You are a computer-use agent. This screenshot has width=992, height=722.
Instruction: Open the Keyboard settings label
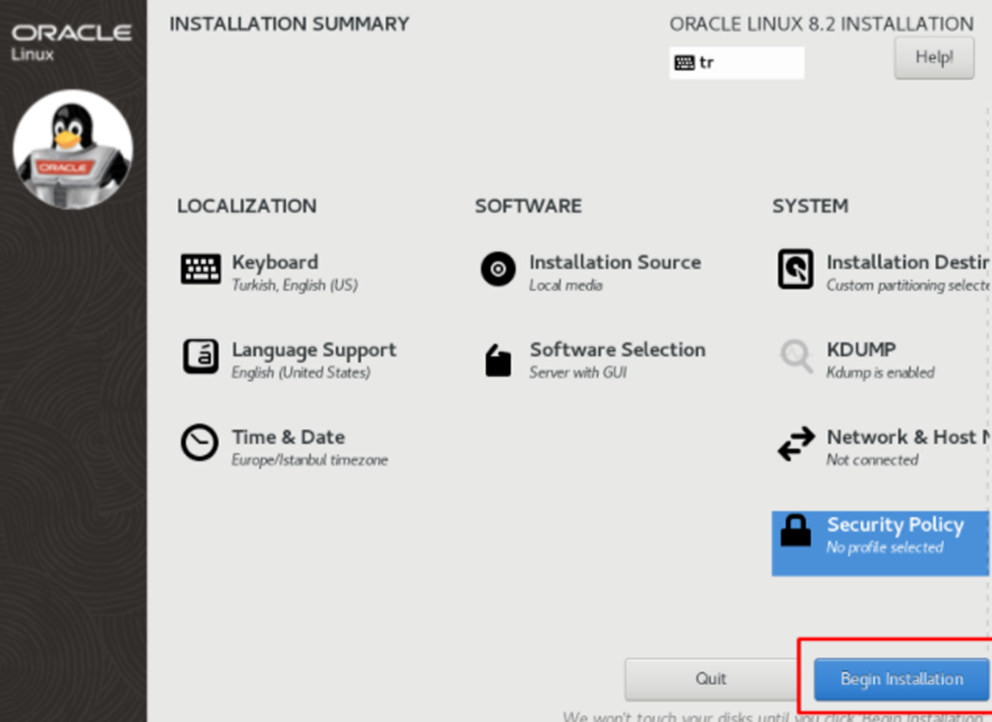tap(275, 263)
